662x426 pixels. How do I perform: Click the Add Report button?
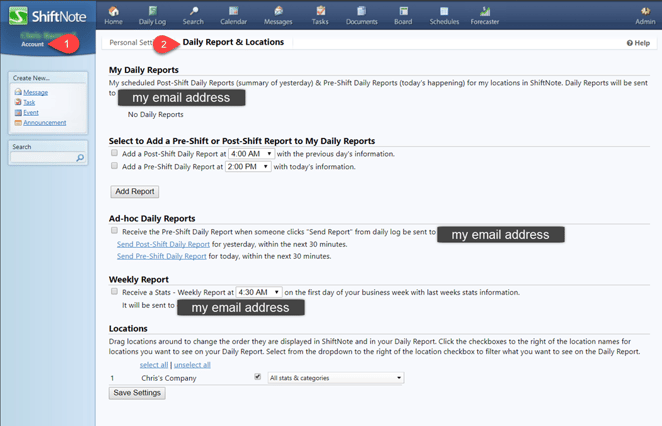point(134,191)
